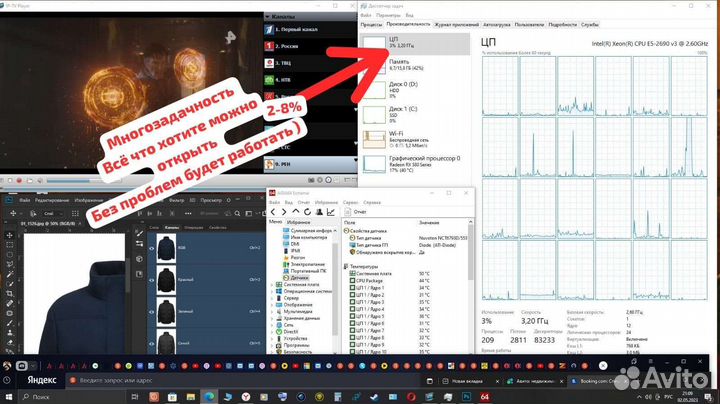Click the Windows Start button
Viewport: 720px width, 404px height.
coord(8,397)
